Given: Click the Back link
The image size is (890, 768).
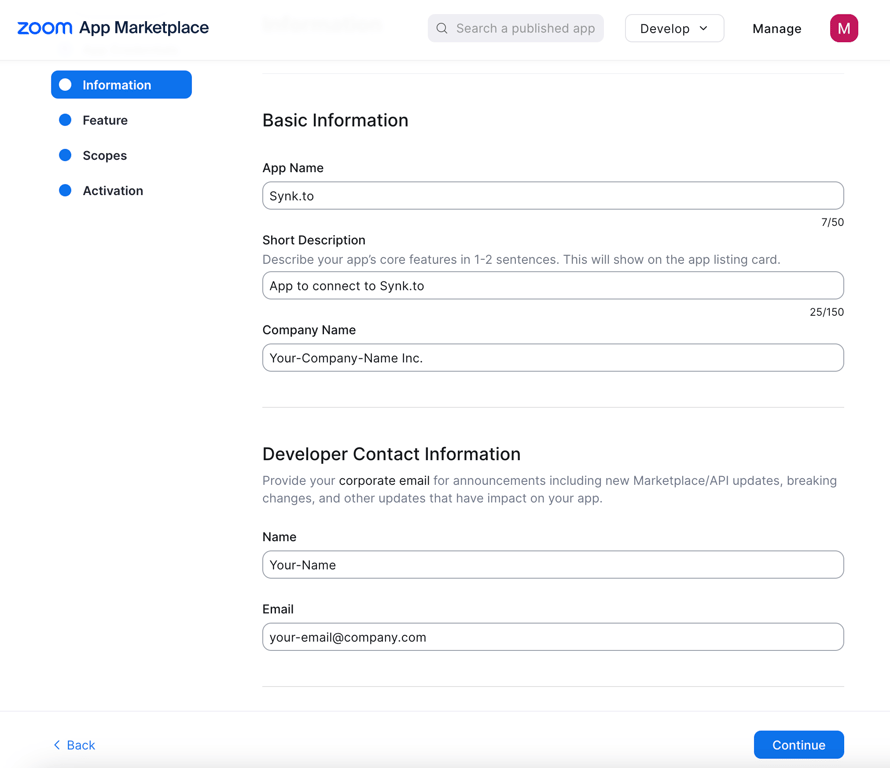Looking at the screenshot, I should (x=80, y=745).
